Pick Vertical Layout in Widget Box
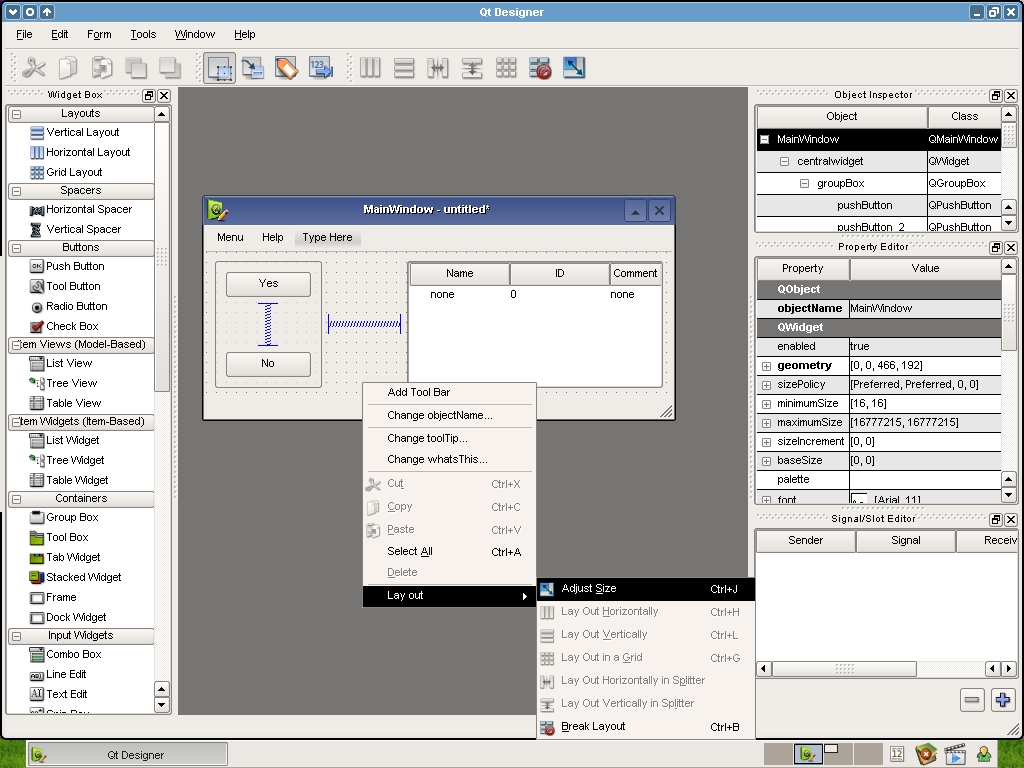 pyautogui.click(x=75, y=133)
